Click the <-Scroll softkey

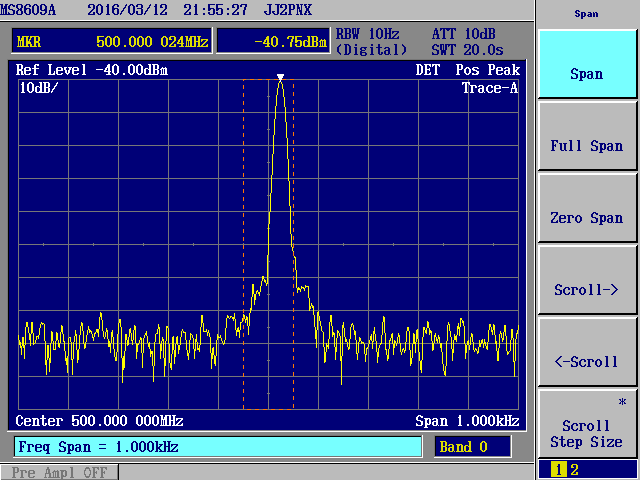[x=587, y=351]
